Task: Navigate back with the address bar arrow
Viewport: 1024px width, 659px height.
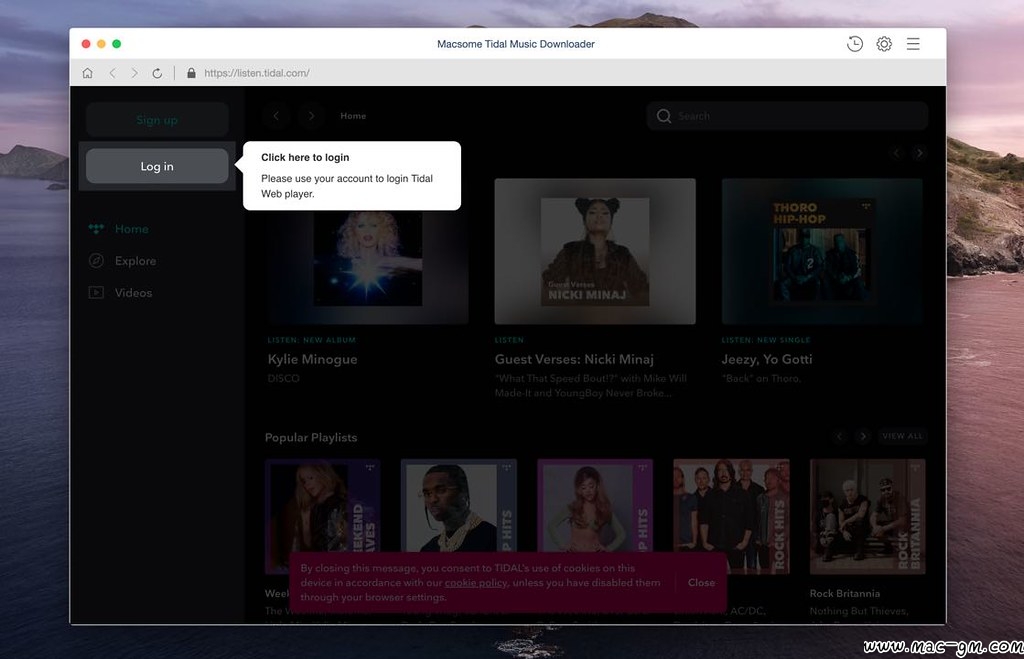Action: point(112,73)
